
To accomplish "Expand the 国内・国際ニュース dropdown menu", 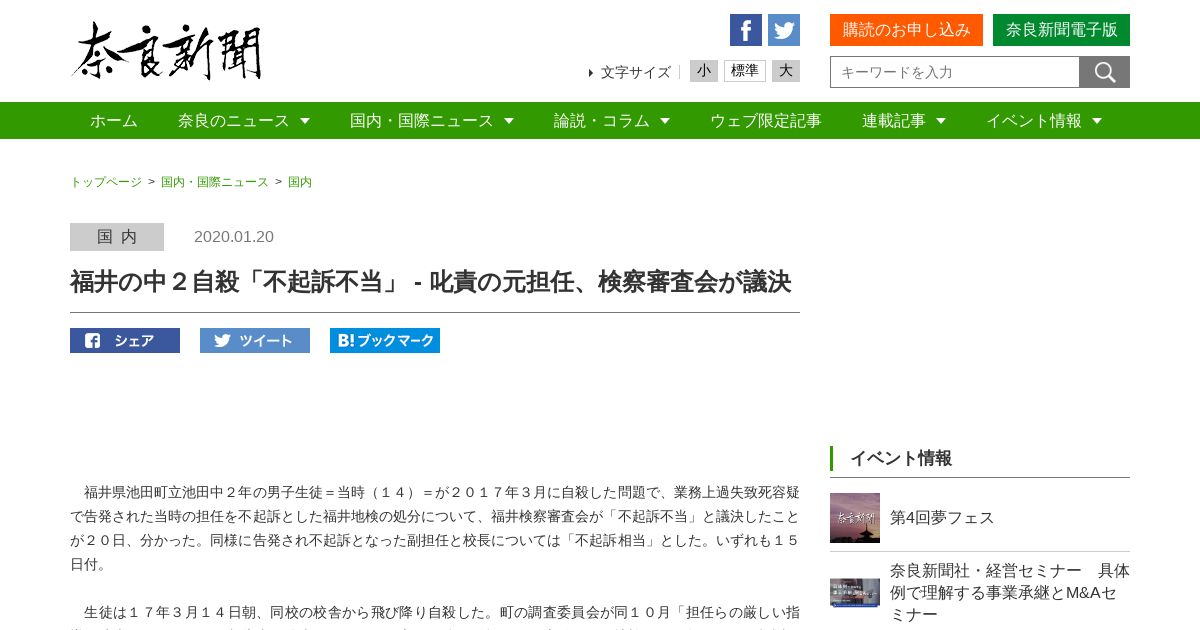I will pyautogui.click(x=432, y=120).
